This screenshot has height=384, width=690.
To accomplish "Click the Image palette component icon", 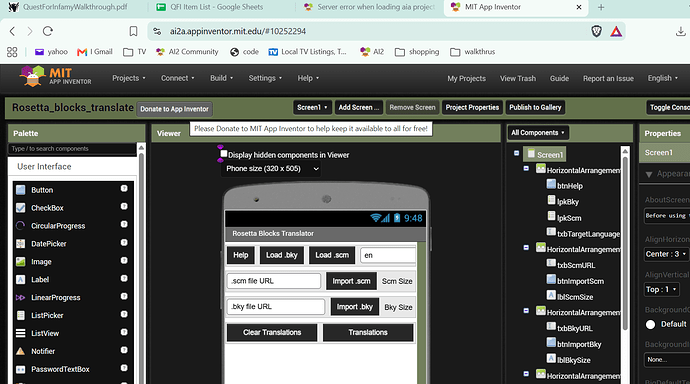I will 21,262.
